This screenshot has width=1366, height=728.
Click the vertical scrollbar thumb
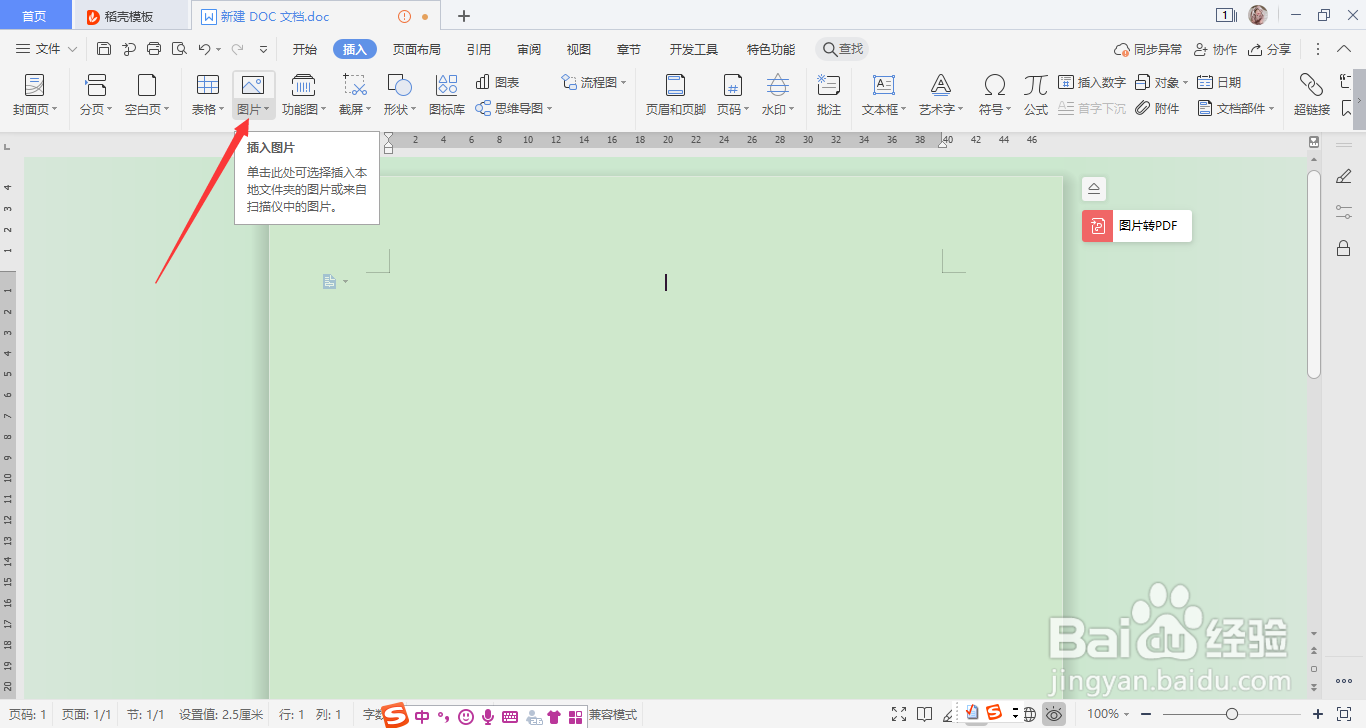coord(1314,275)
